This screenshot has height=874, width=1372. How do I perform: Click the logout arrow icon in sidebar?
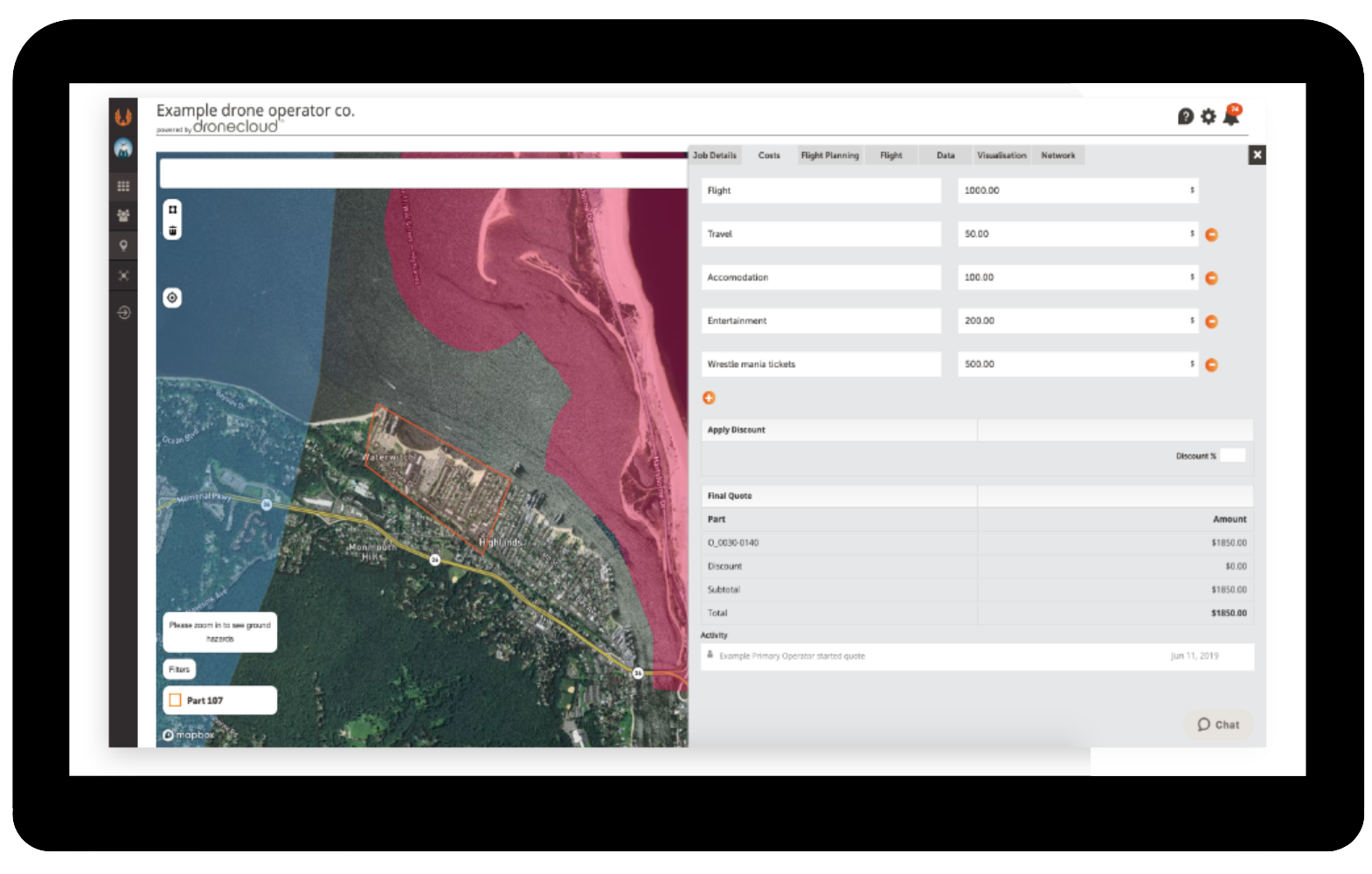[x=123, y=312]
